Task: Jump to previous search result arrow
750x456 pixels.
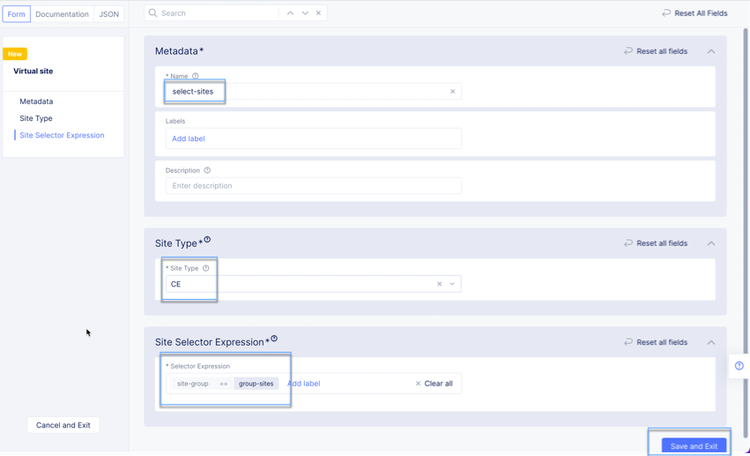Action: (x=290, y=14)
